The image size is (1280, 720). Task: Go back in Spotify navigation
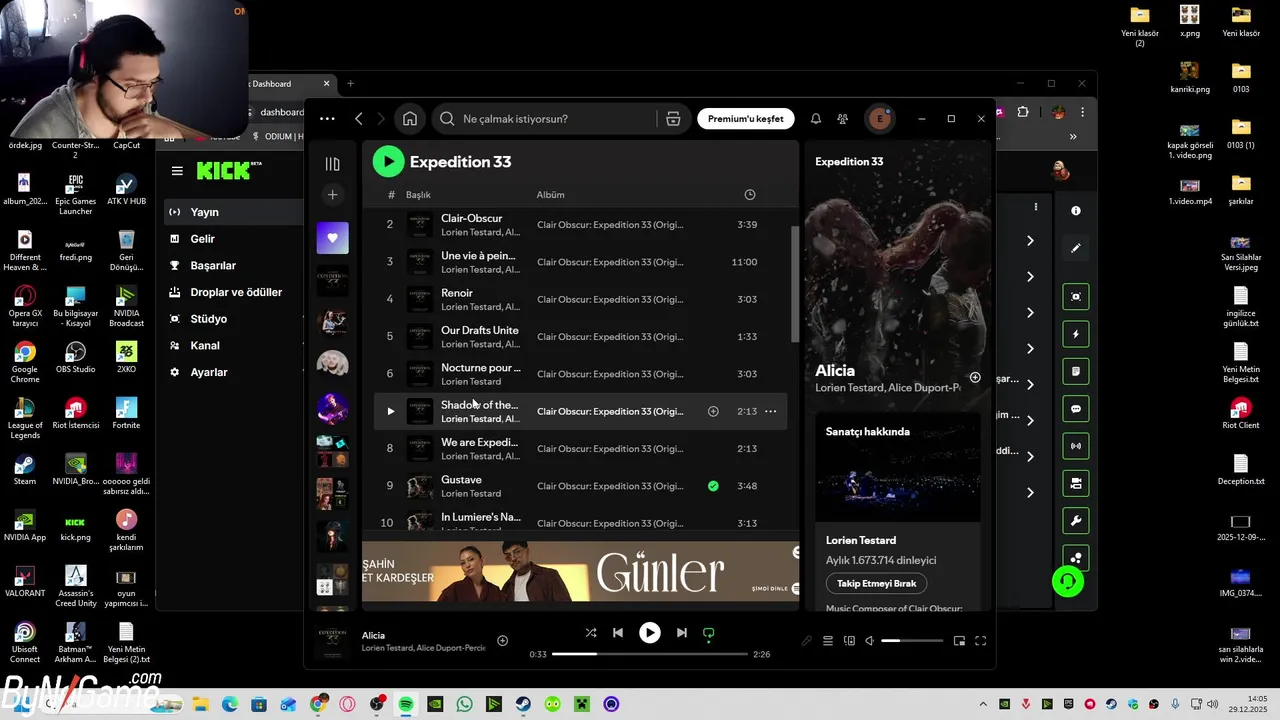coord(359,119)
